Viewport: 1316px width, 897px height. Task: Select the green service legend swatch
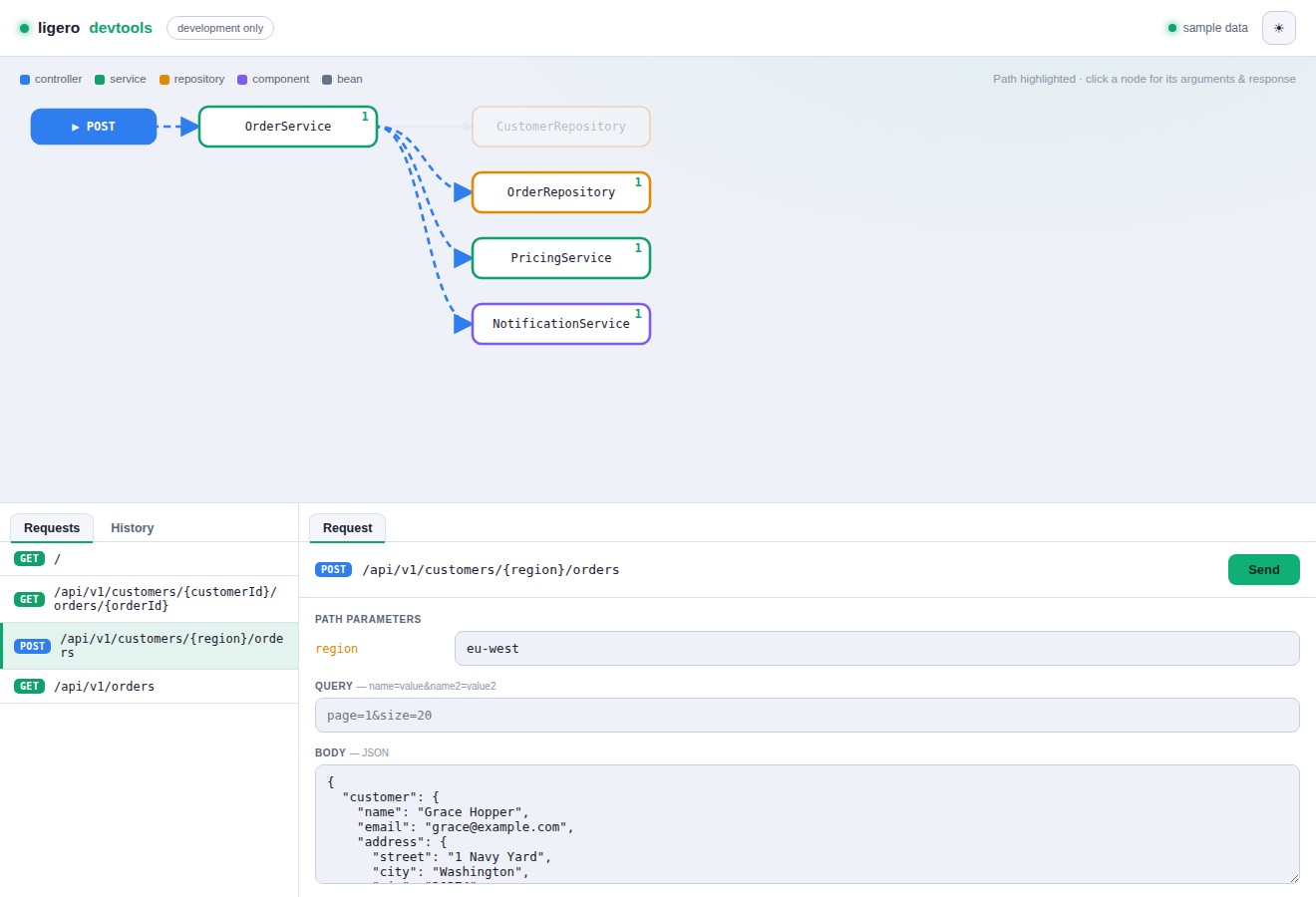(x=100, y=80)
